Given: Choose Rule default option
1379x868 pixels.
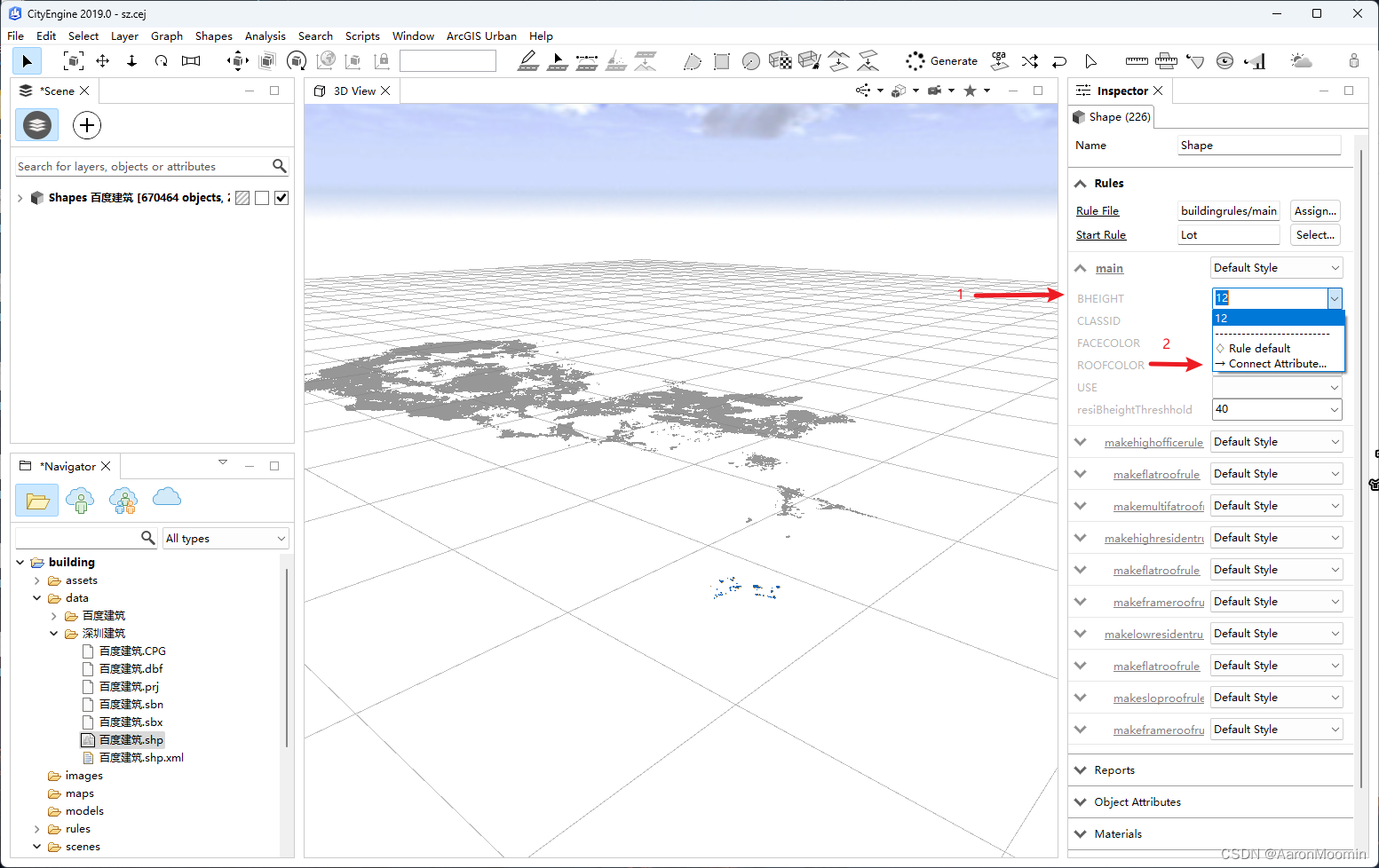Looking at the screenshot, I should coord(1259,349).
